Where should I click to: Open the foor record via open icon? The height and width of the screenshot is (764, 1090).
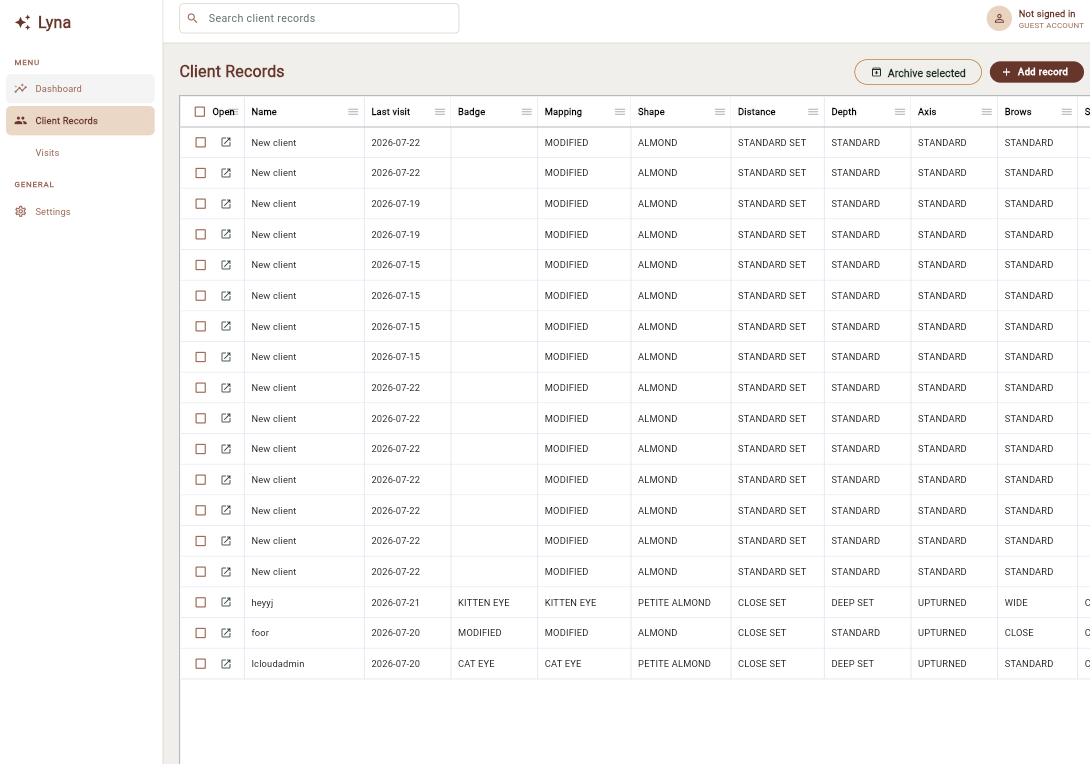pos(226,633)
